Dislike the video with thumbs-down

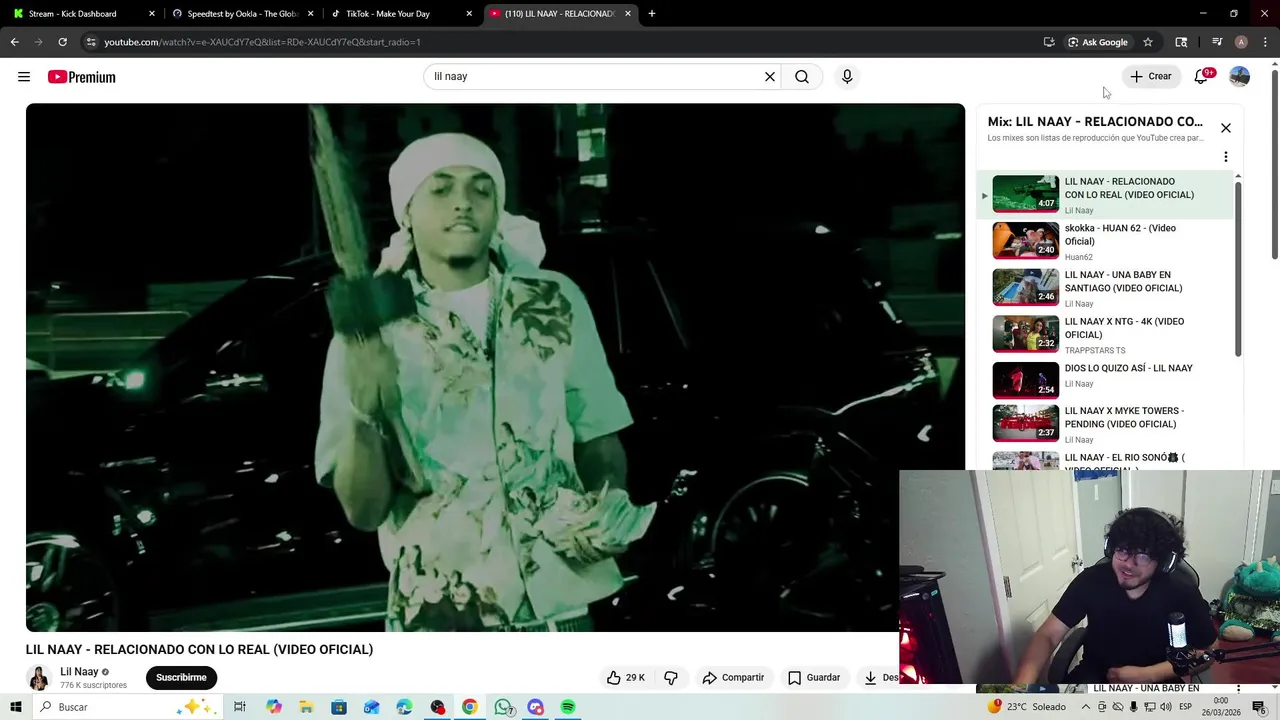pyautogui.click(x=671, y=678)
